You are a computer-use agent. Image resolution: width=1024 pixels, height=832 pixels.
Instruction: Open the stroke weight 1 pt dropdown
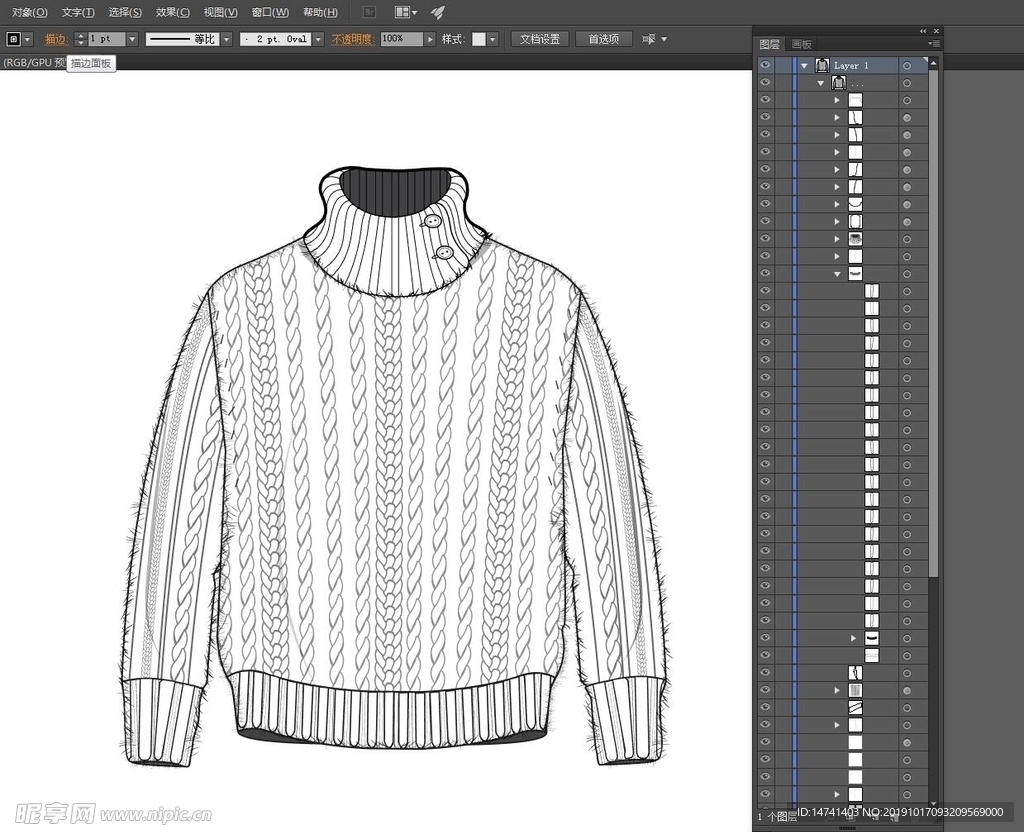132,39
